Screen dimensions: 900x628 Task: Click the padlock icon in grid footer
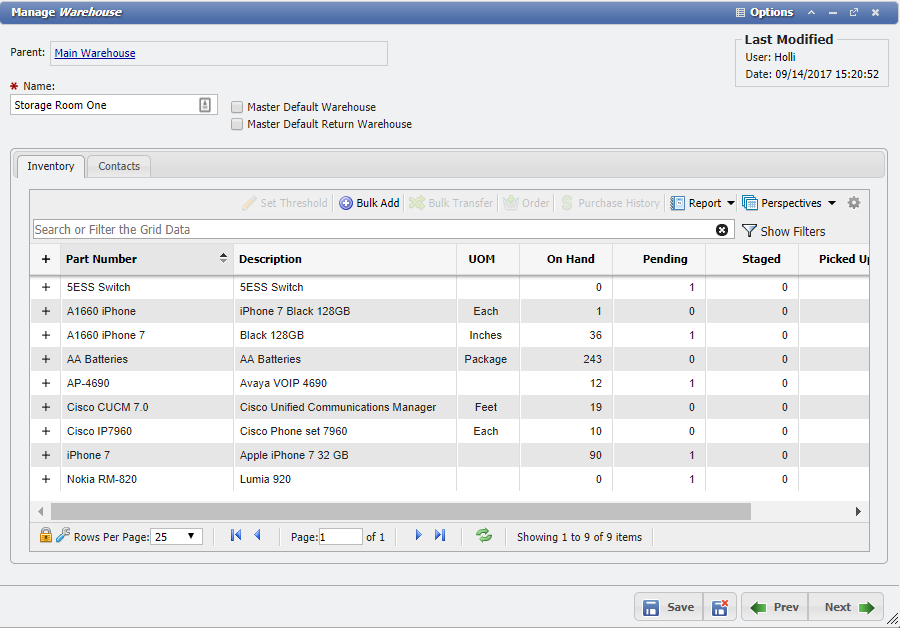coord(45,536)
